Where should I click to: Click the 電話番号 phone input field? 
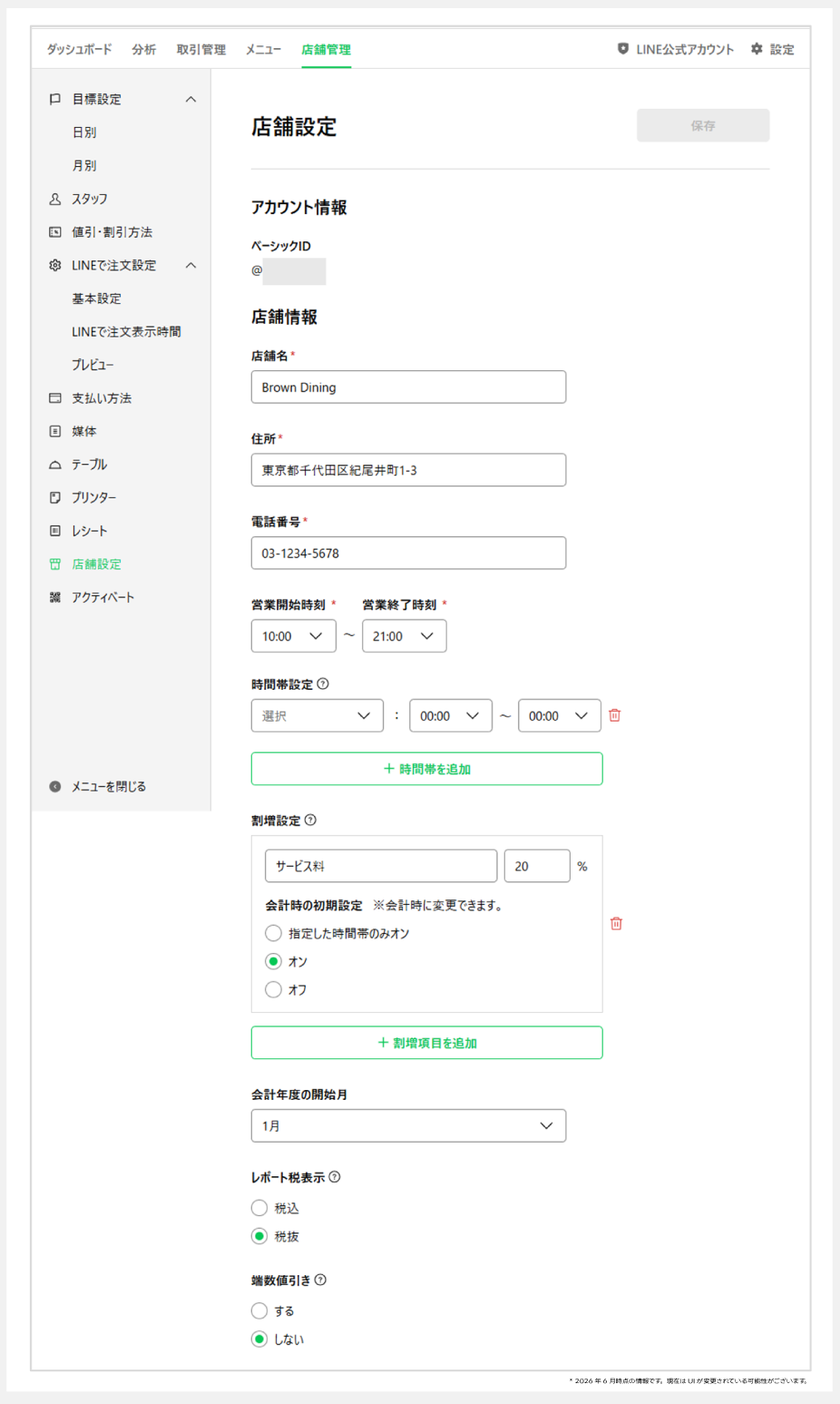(408, 553)
